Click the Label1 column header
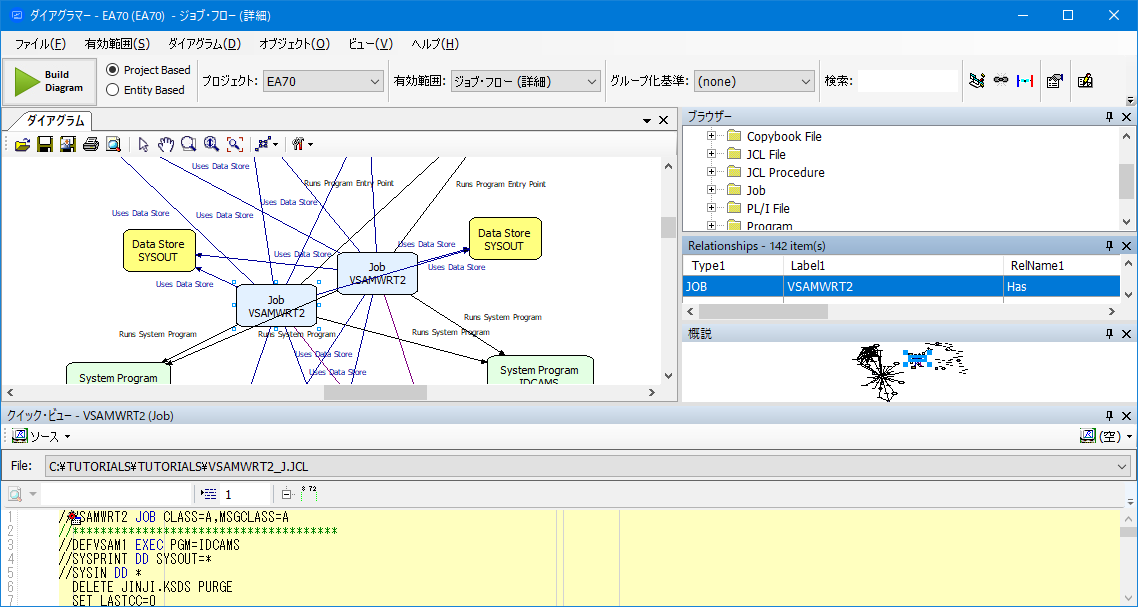 (893, 266)
